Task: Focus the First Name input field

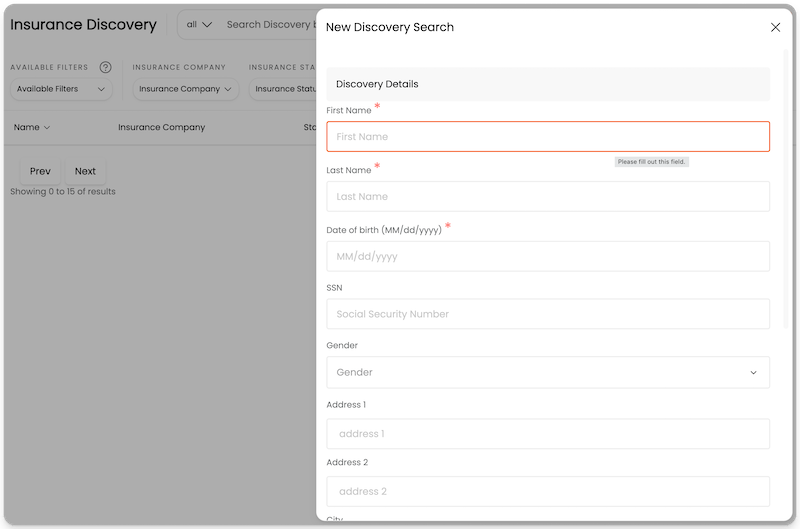Action: 547,136
